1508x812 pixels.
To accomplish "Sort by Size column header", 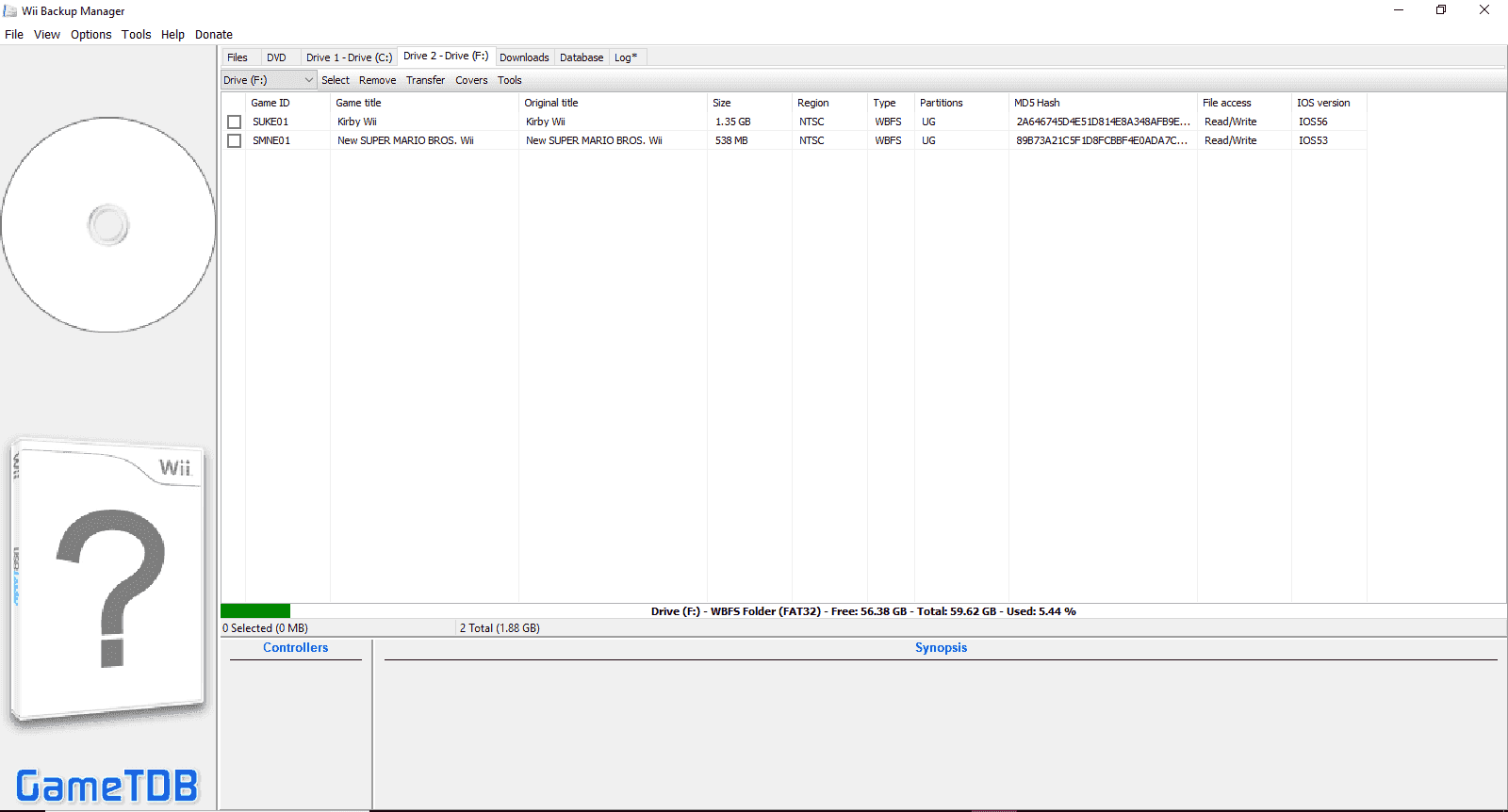I will tap(749, 103).
